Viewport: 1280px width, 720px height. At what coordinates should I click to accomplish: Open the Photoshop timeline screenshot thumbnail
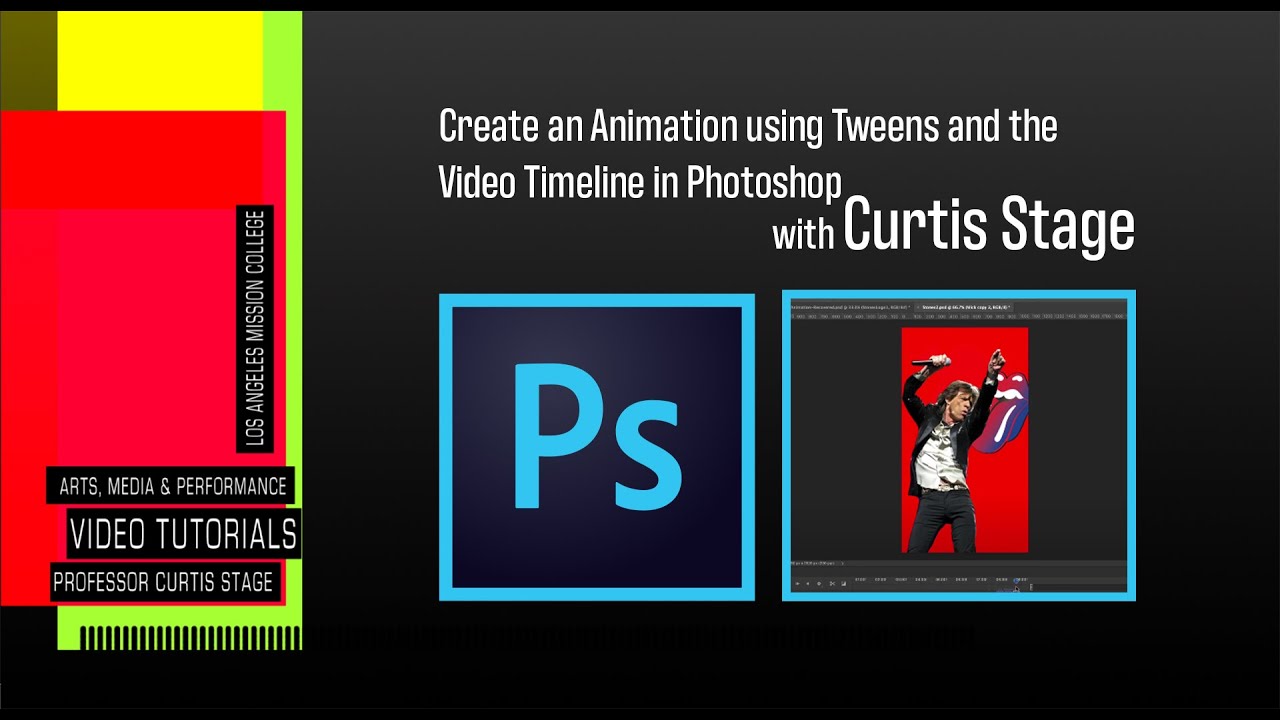(x=959, y=445)
